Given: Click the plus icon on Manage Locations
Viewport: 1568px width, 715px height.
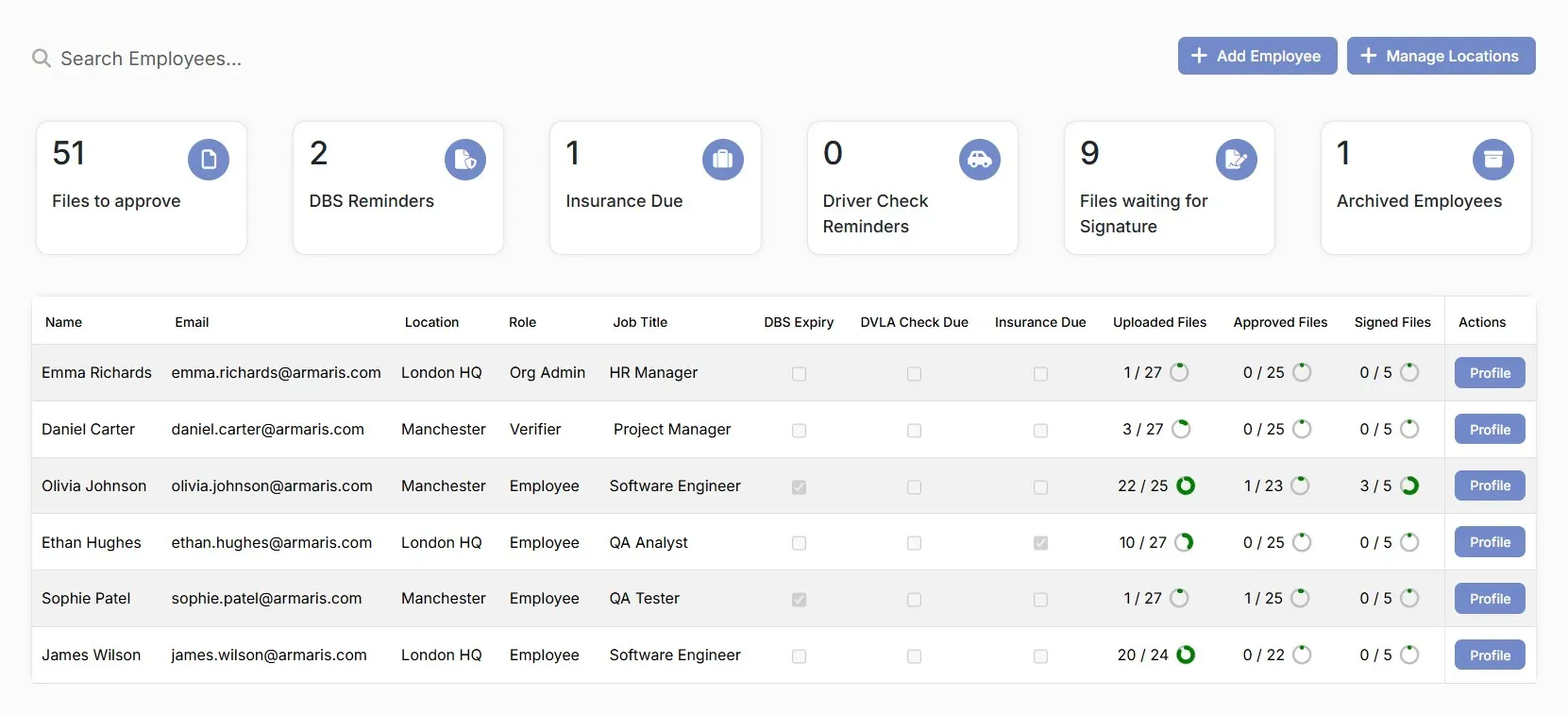Looking at the screenshot, I should (1368, 56).
